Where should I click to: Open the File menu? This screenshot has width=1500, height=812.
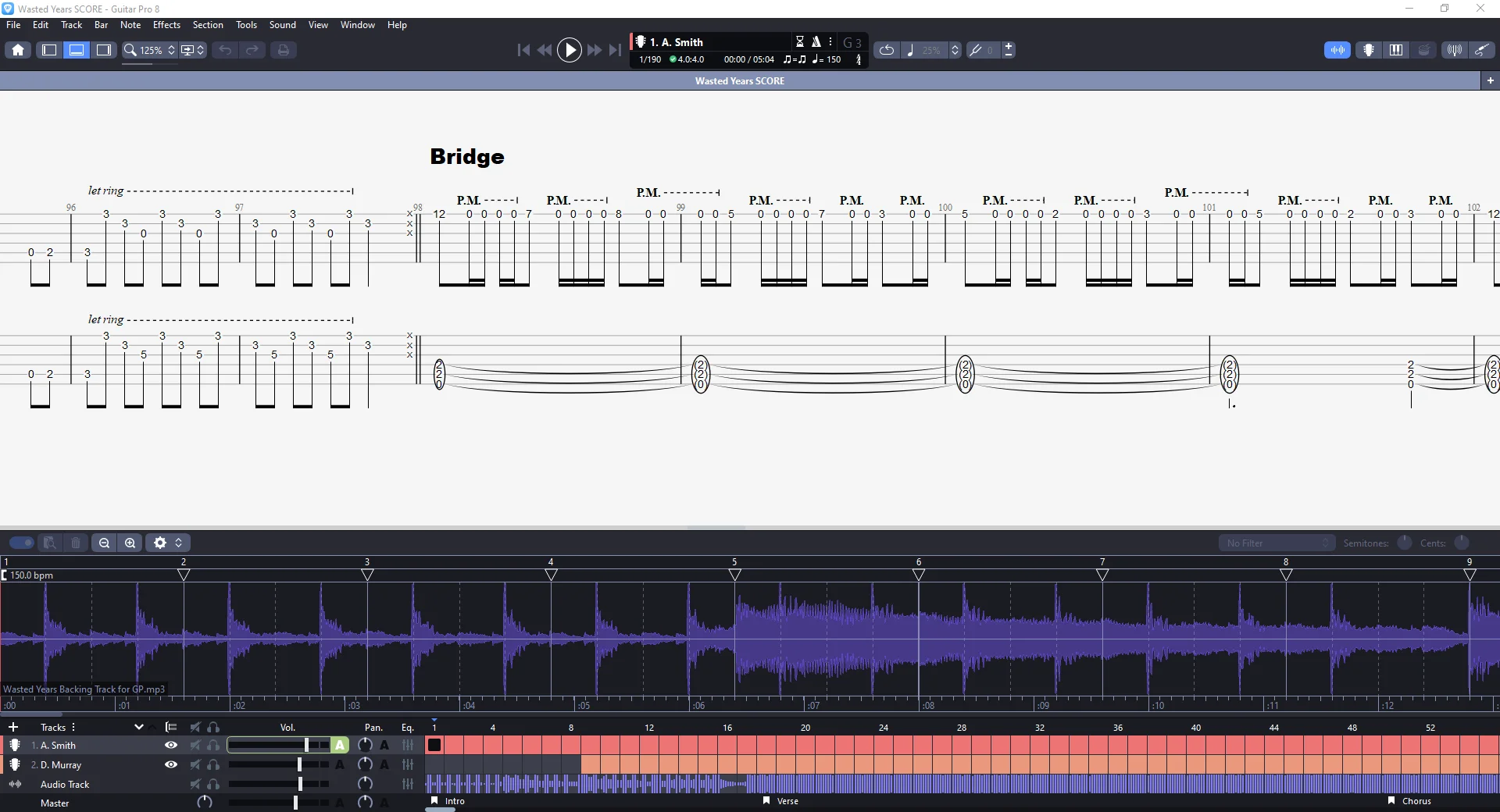tap(13, 25)
